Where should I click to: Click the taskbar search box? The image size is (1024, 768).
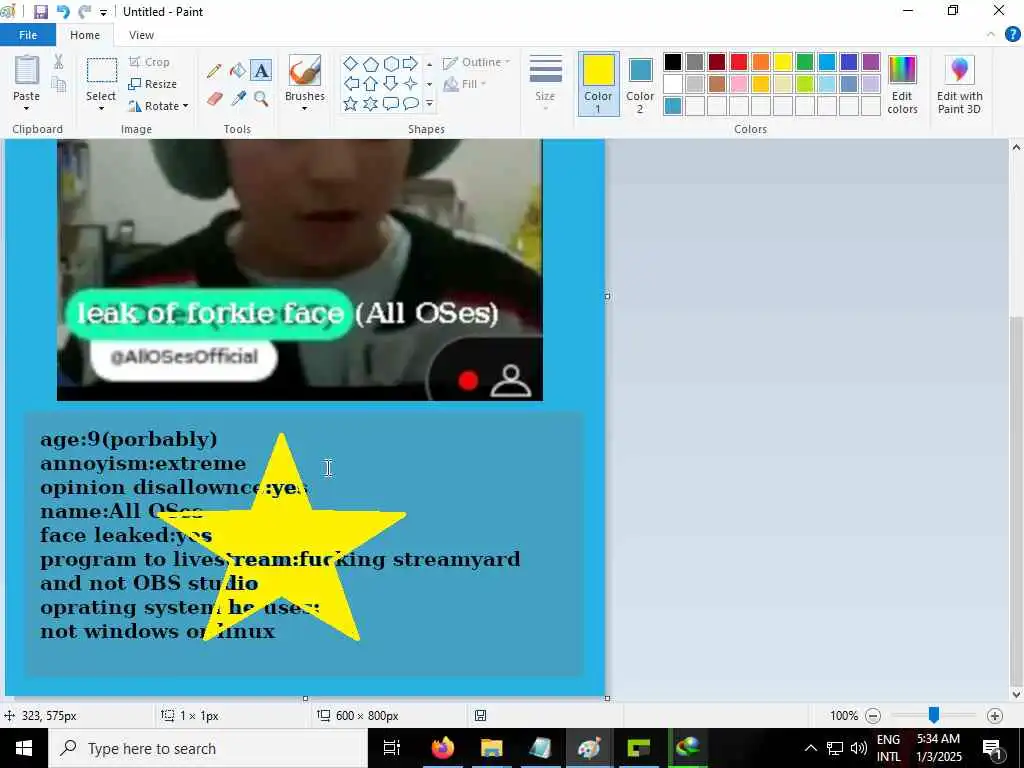coord(208,748)
